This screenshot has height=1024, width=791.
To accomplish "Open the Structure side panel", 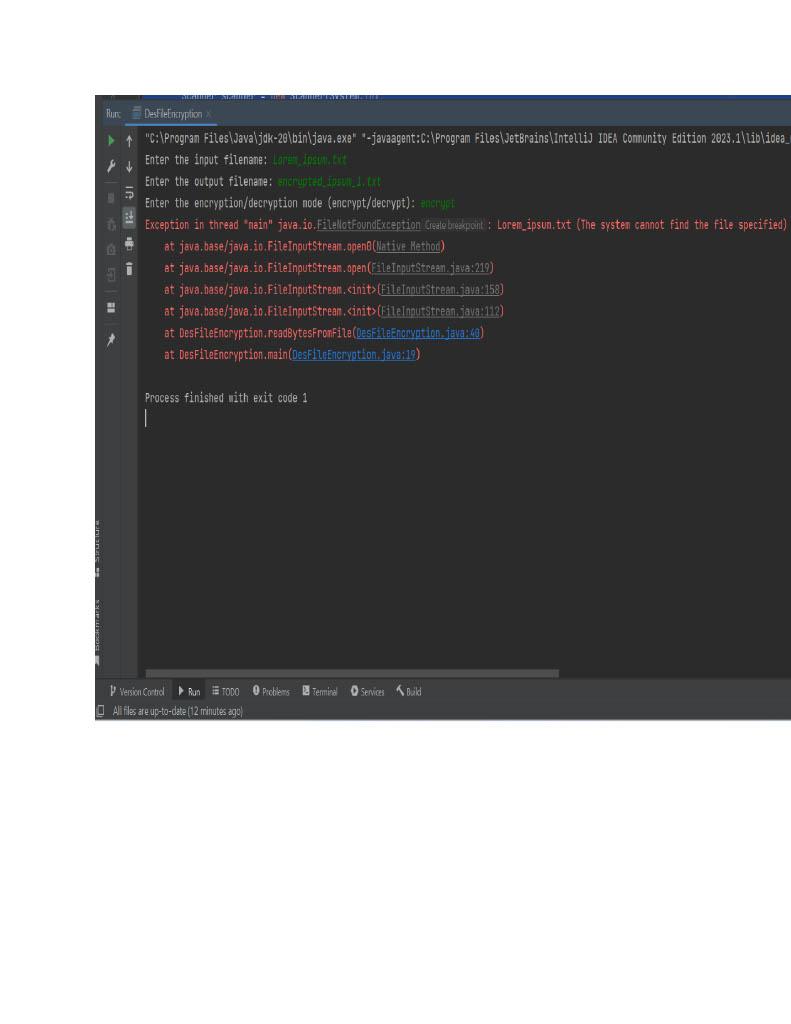I will tap(97, 549).
